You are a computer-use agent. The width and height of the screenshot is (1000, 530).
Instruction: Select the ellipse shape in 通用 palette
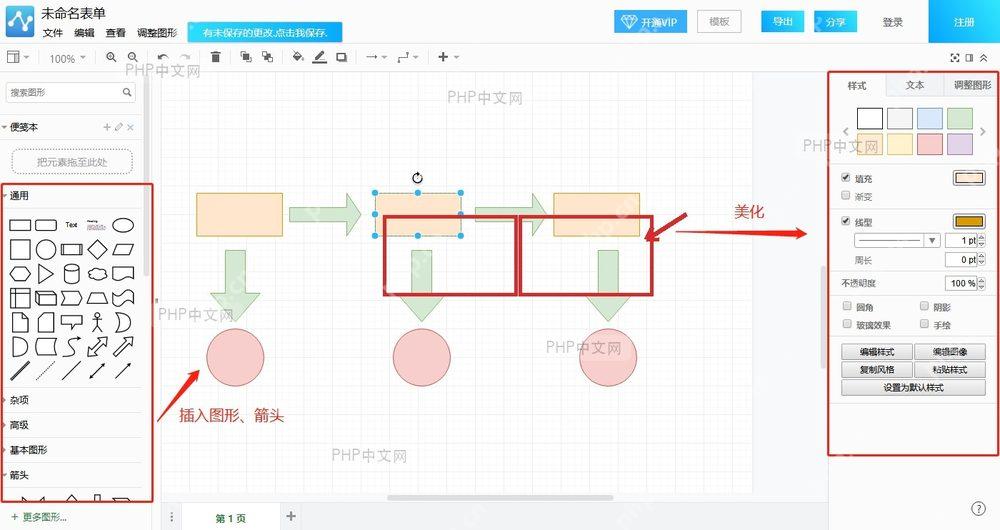[123, 225]
